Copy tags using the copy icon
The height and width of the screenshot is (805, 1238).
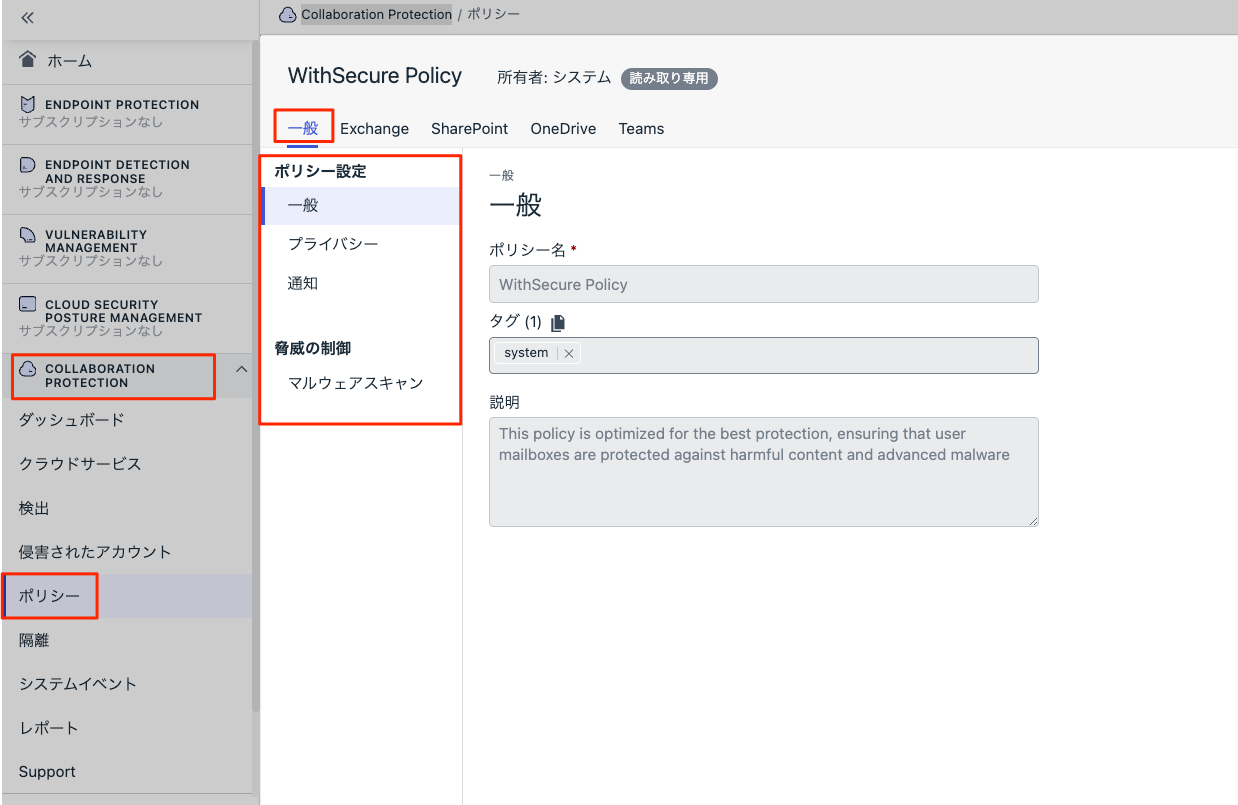558,322
